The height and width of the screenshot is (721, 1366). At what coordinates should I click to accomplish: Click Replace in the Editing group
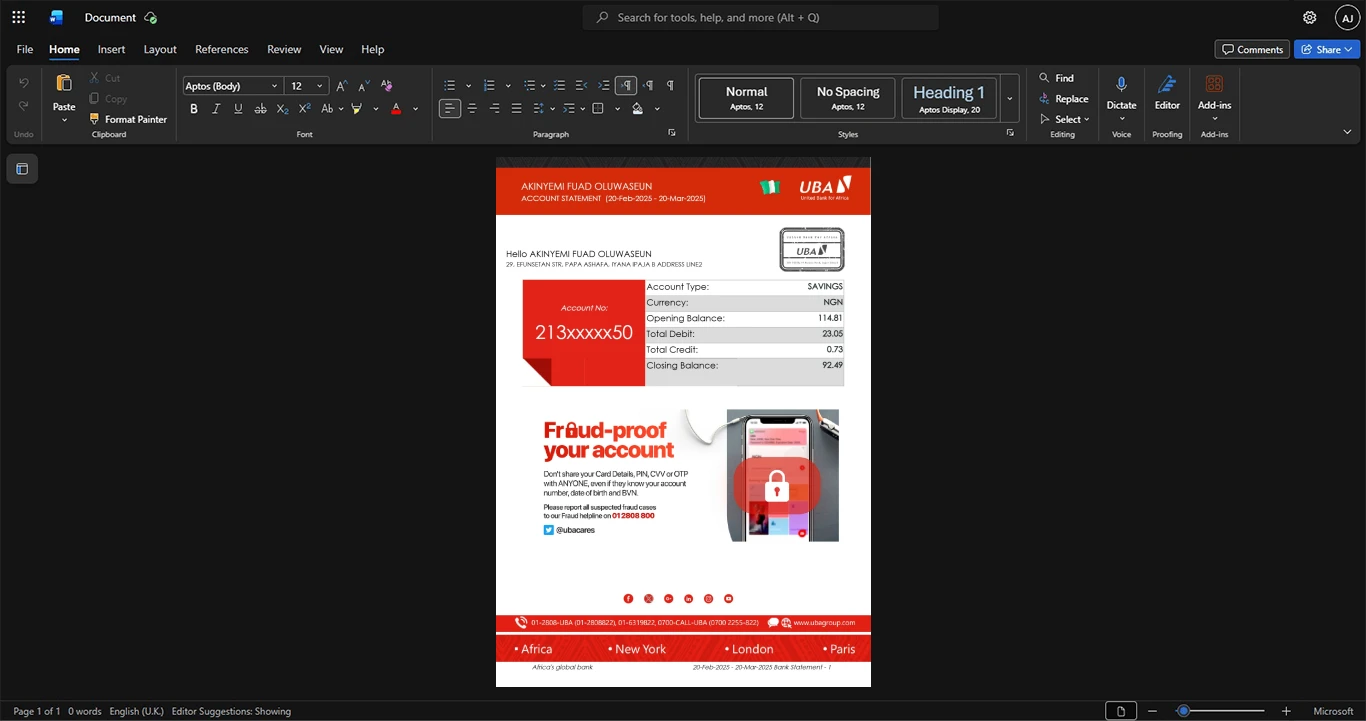tap(1063, 99)
